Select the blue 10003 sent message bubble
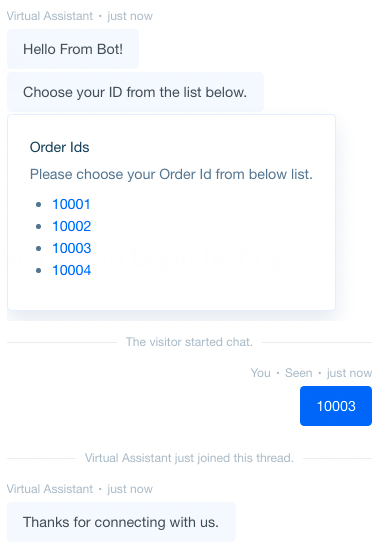385x550 pixels. pos(336,406)
